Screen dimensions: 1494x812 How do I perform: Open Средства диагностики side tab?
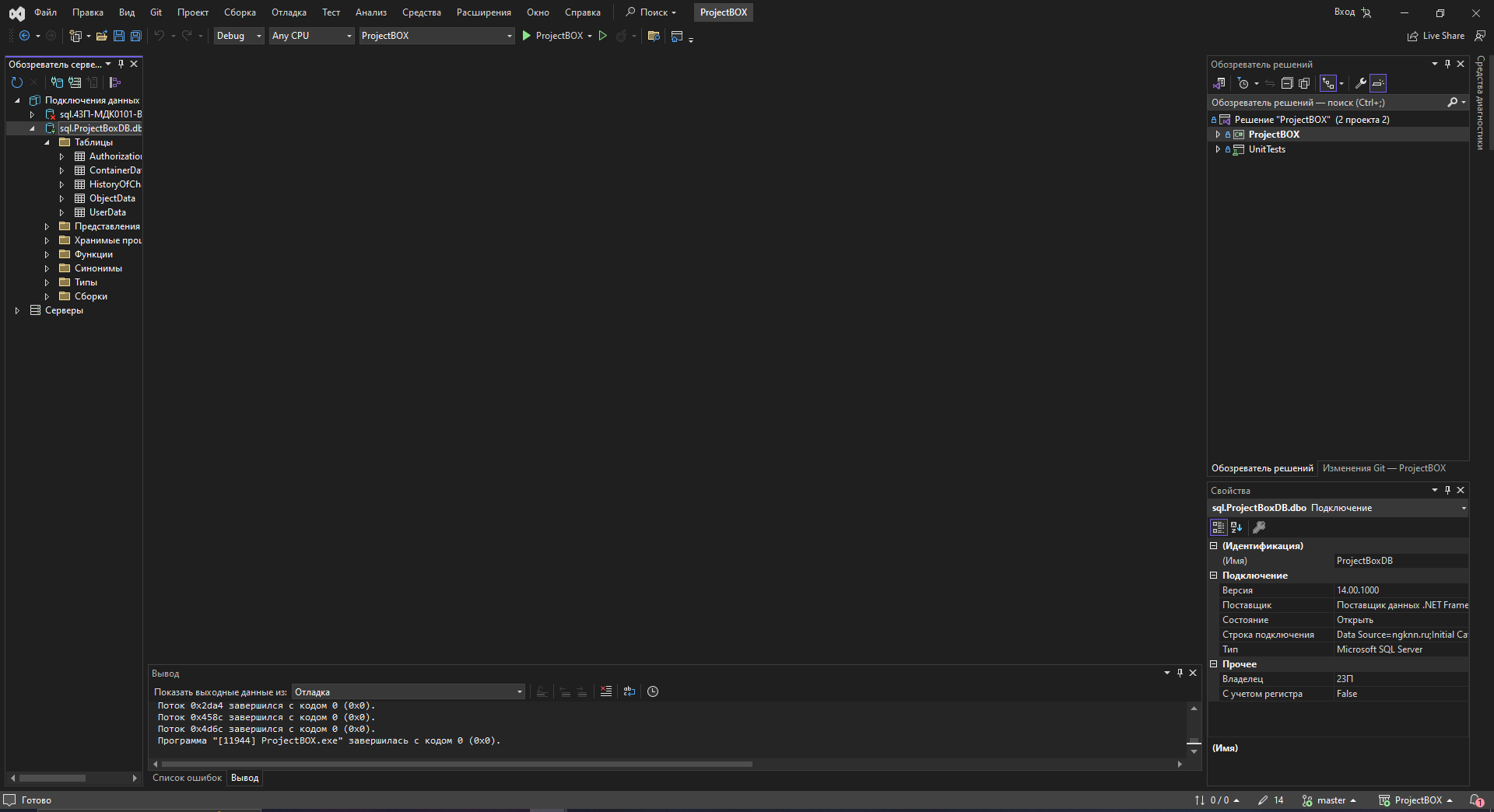coord(1480,103)
